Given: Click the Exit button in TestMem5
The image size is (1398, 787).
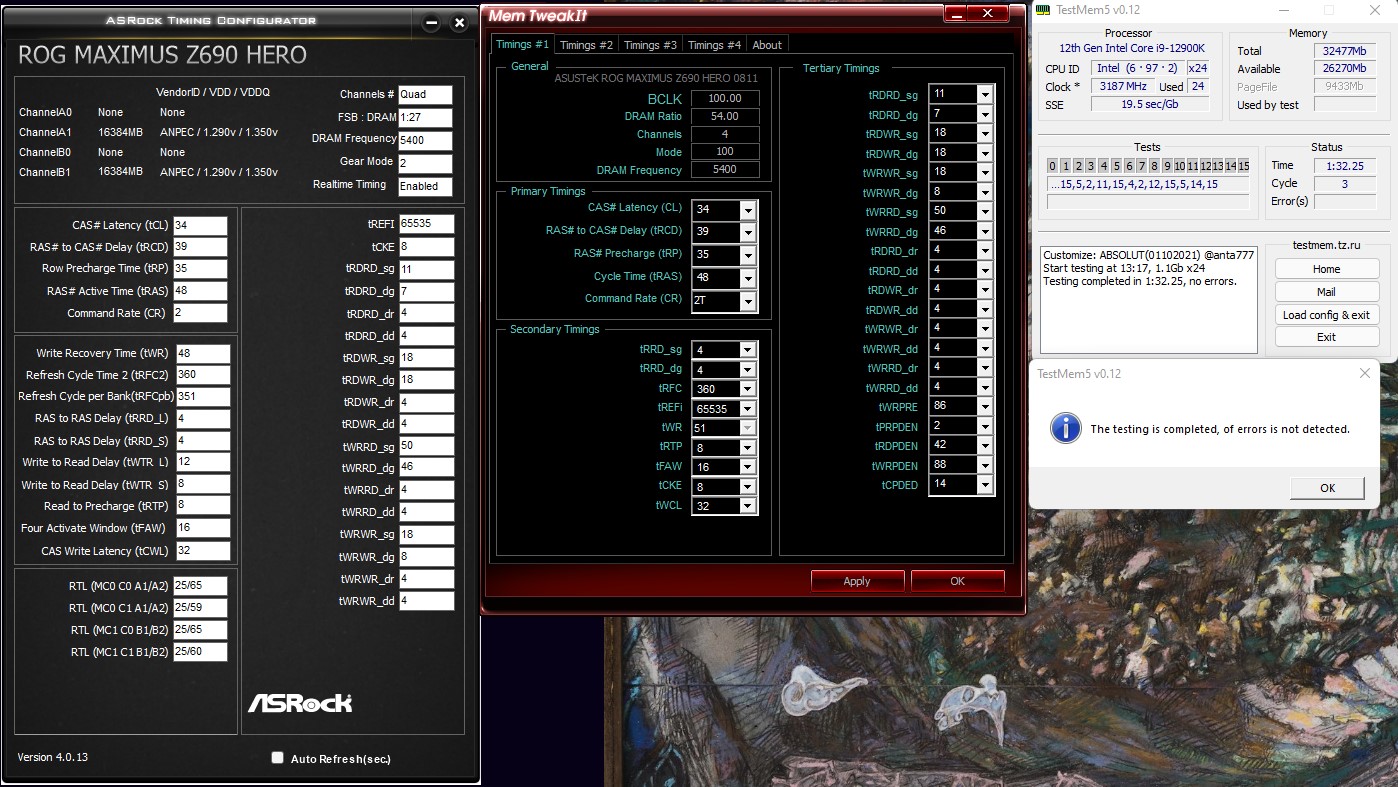Looking at the screenshot, I should point(1326,337).
